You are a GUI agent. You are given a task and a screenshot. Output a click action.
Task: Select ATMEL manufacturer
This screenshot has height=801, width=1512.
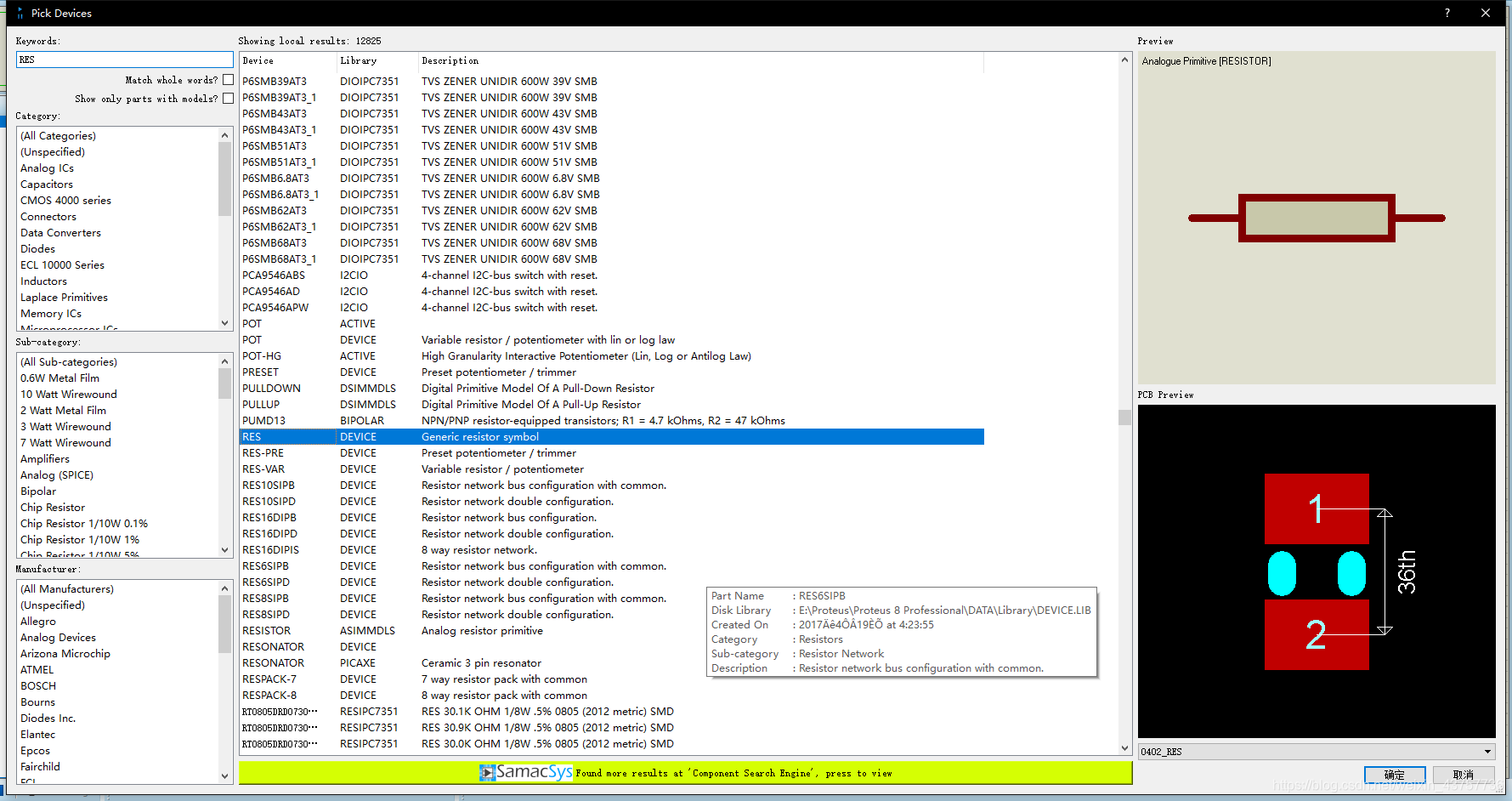(x=37, y=669)
